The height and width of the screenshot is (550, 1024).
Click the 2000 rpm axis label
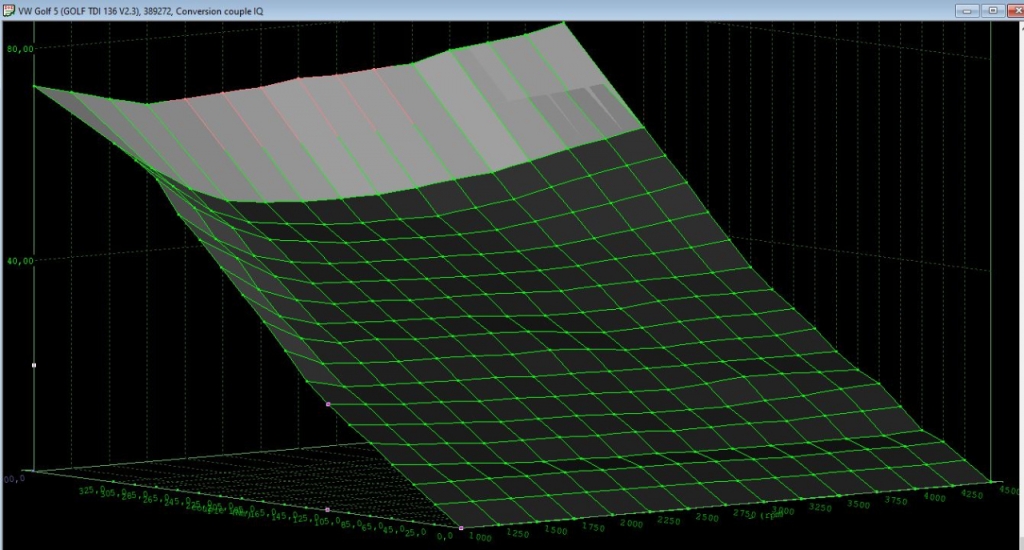632,524
